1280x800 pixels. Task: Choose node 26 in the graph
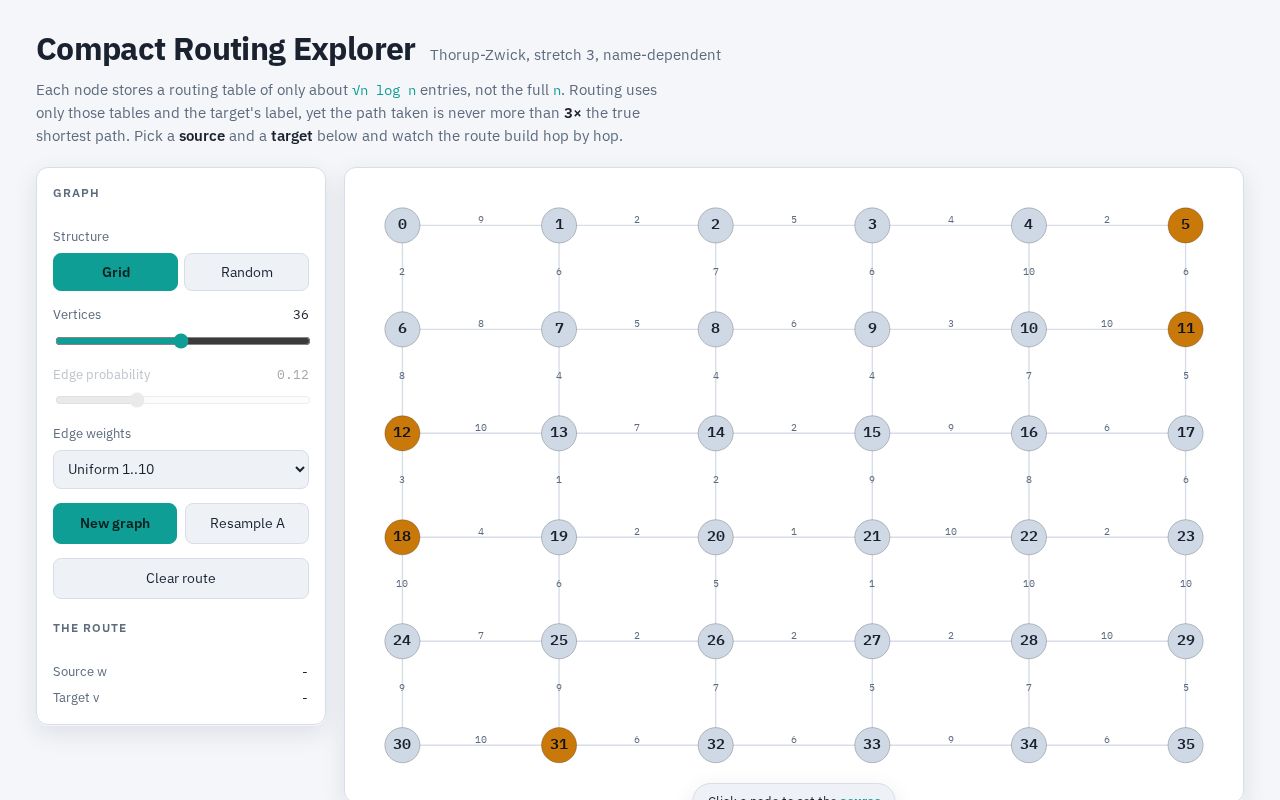tap(715, 641)
